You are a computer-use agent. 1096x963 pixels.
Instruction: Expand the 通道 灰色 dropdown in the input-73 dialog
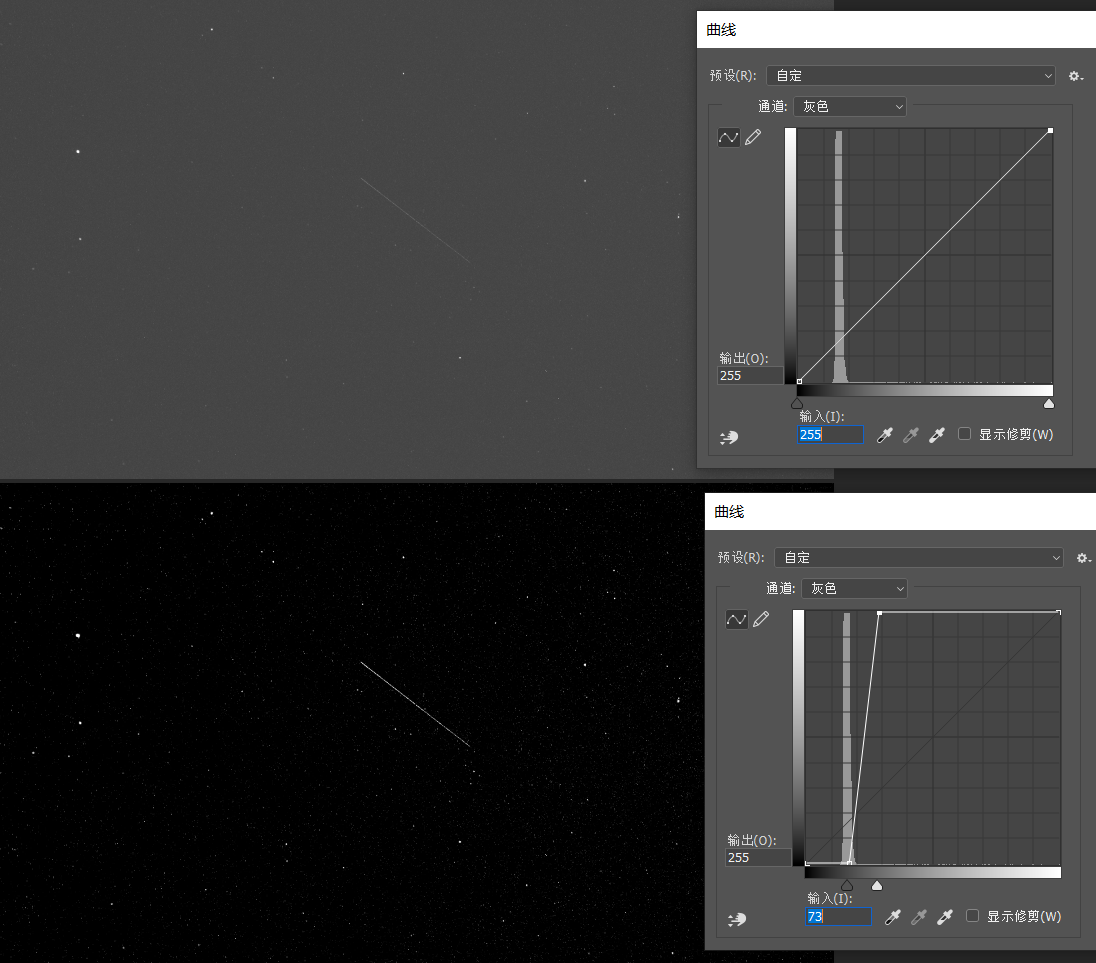(857, 589)
